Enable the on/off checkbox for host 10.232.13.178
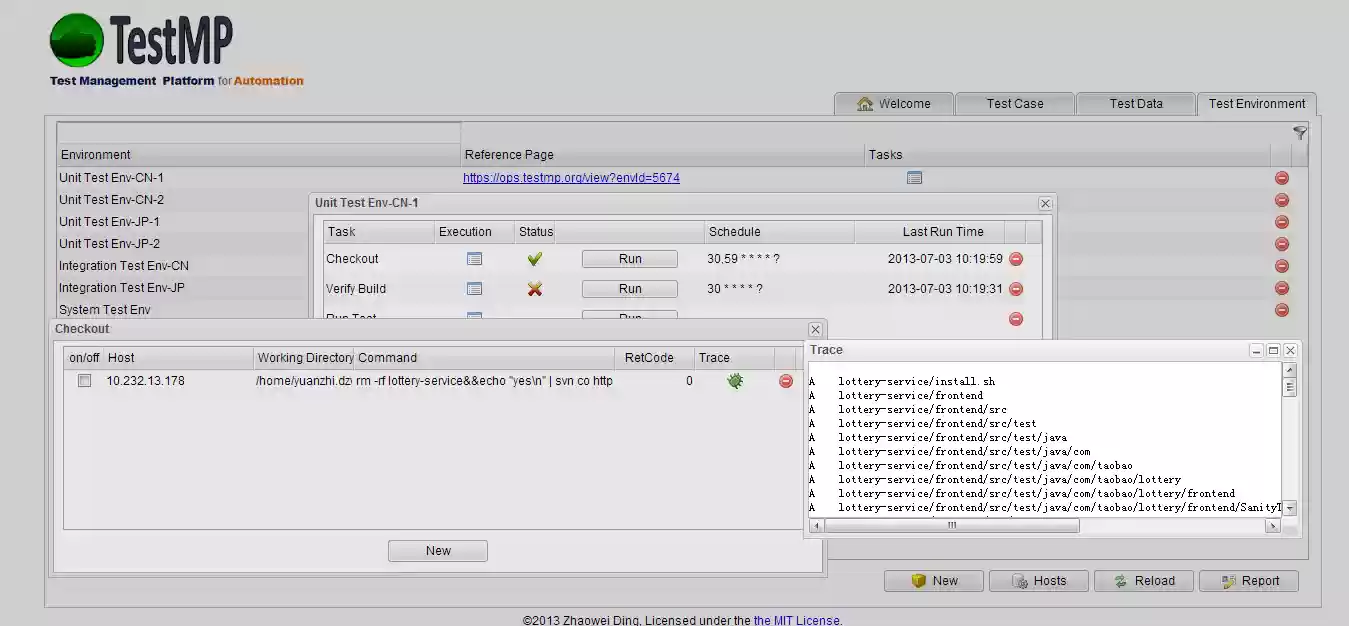 (84, 381)
